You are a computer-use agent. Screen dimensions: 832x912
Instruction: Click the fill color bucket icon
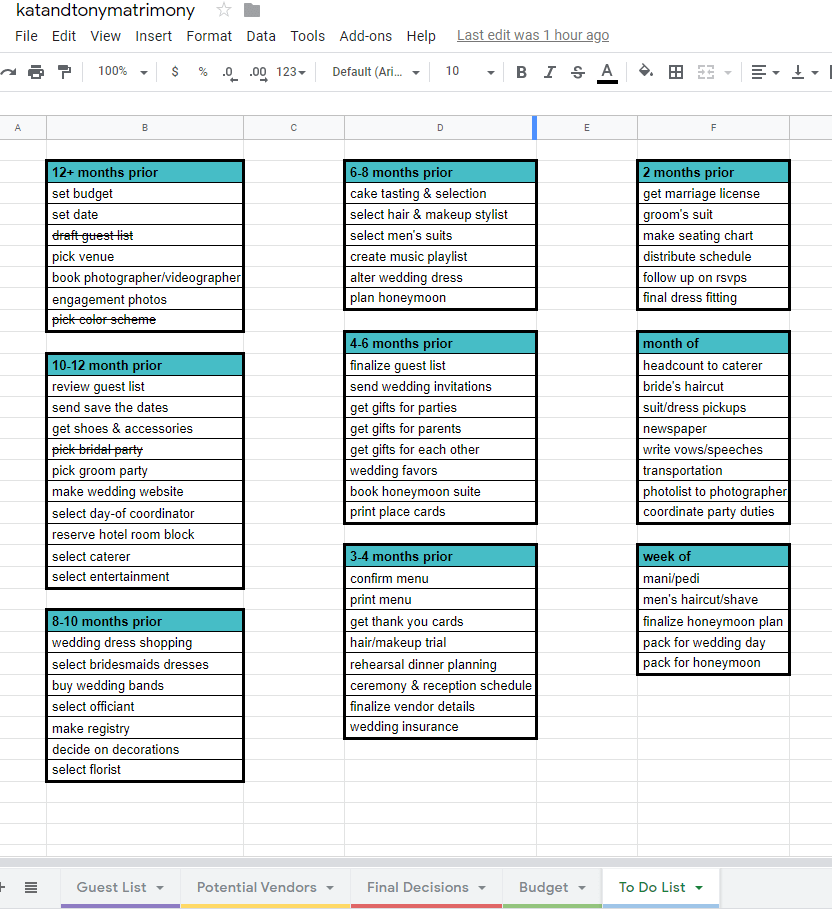(646, 72)
